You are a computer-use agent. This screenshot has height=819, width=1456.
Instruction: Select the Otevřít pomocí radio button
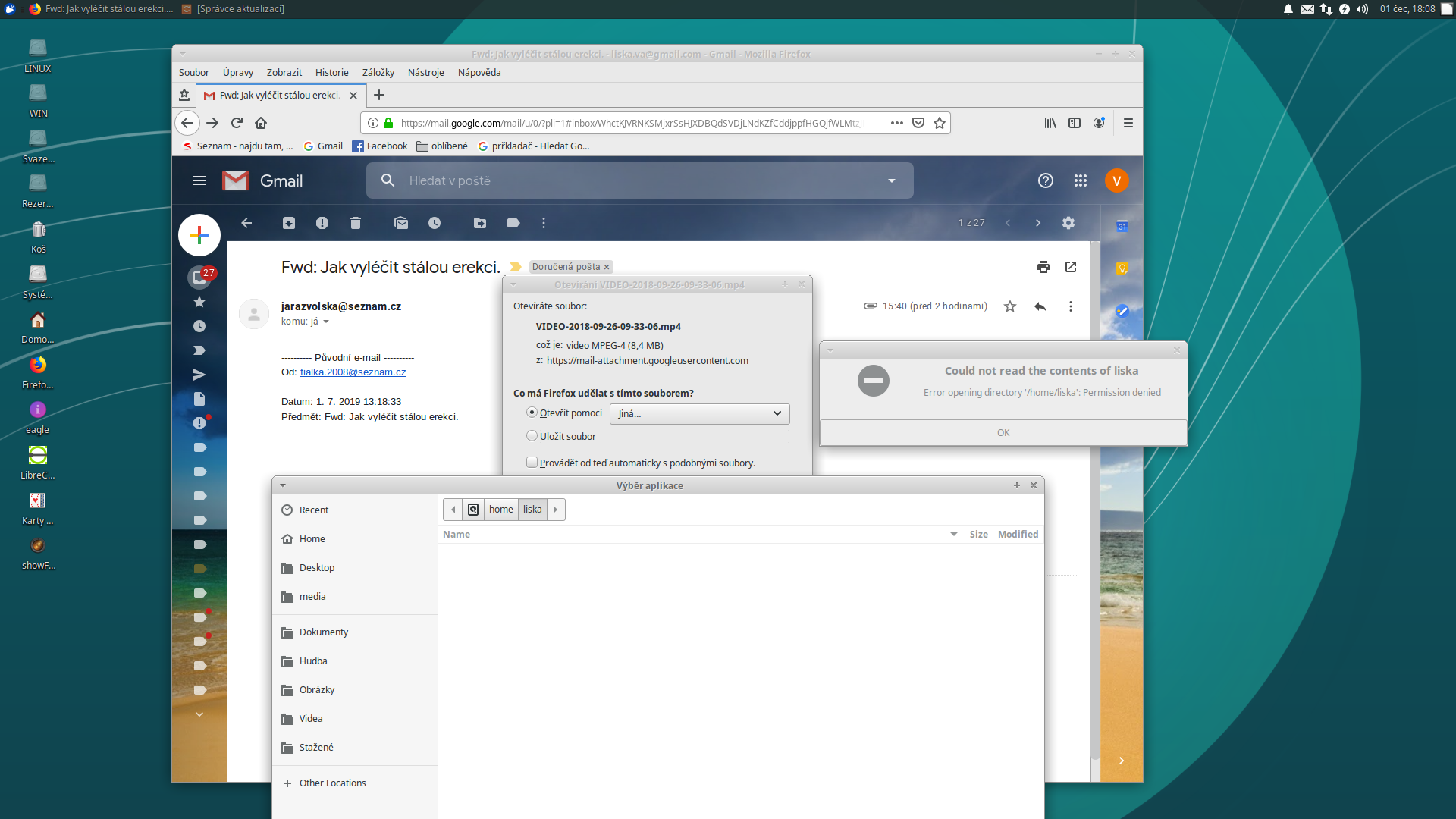532,413
